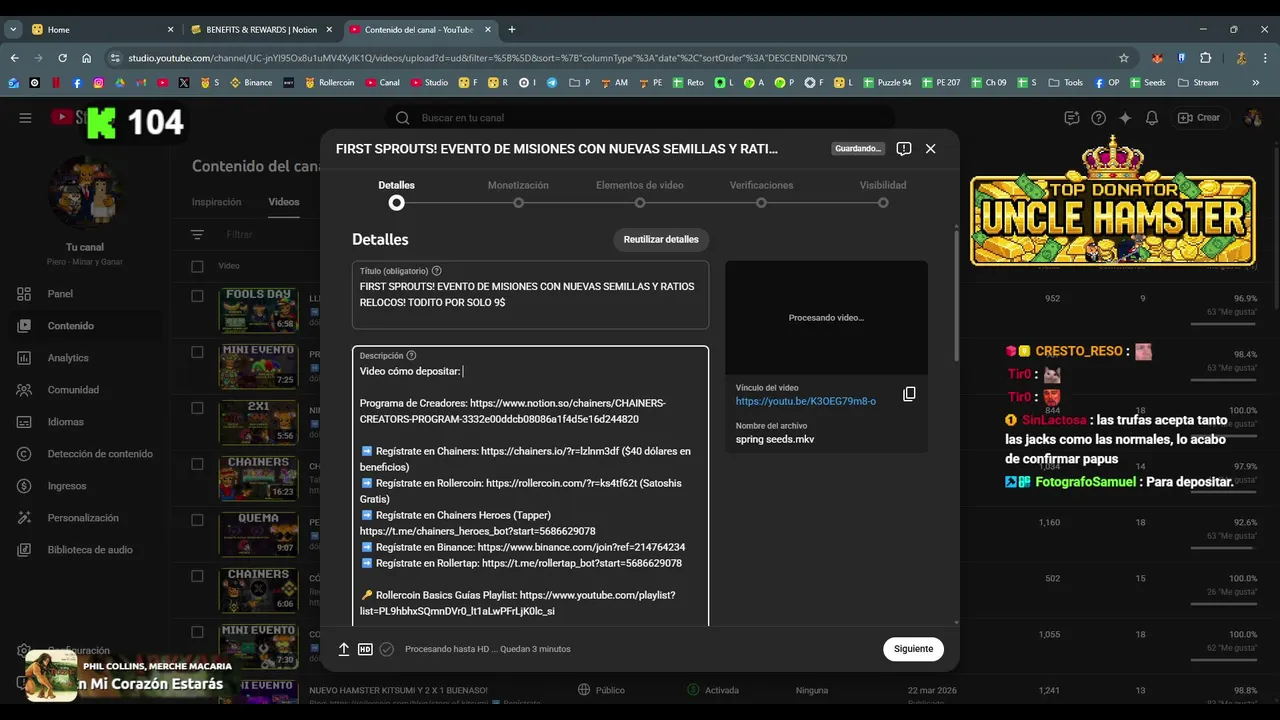1280x720 pixels.
Task: Open notifications bell icon
Action: pos(1152,118)
